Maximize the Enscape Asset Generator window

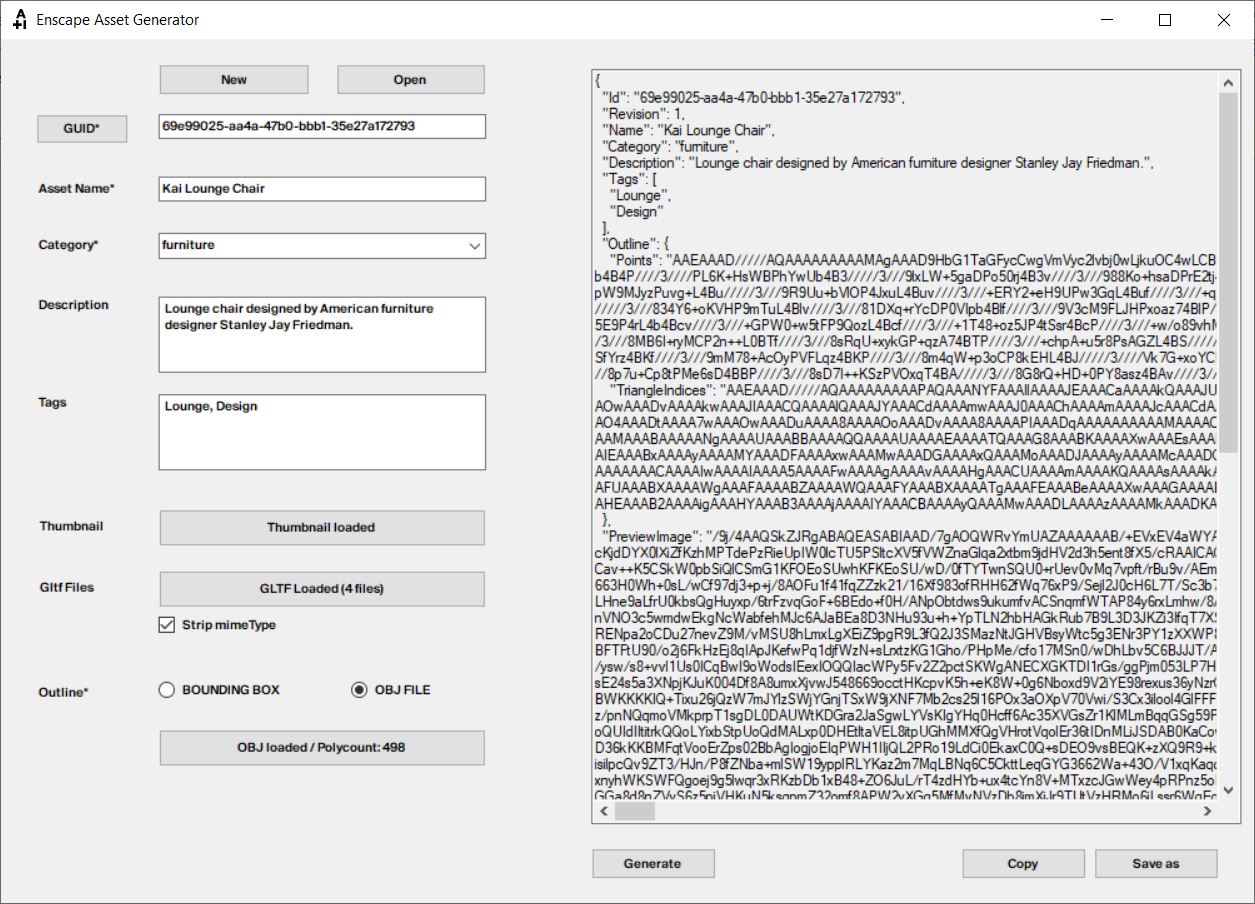coord(1165,20)
